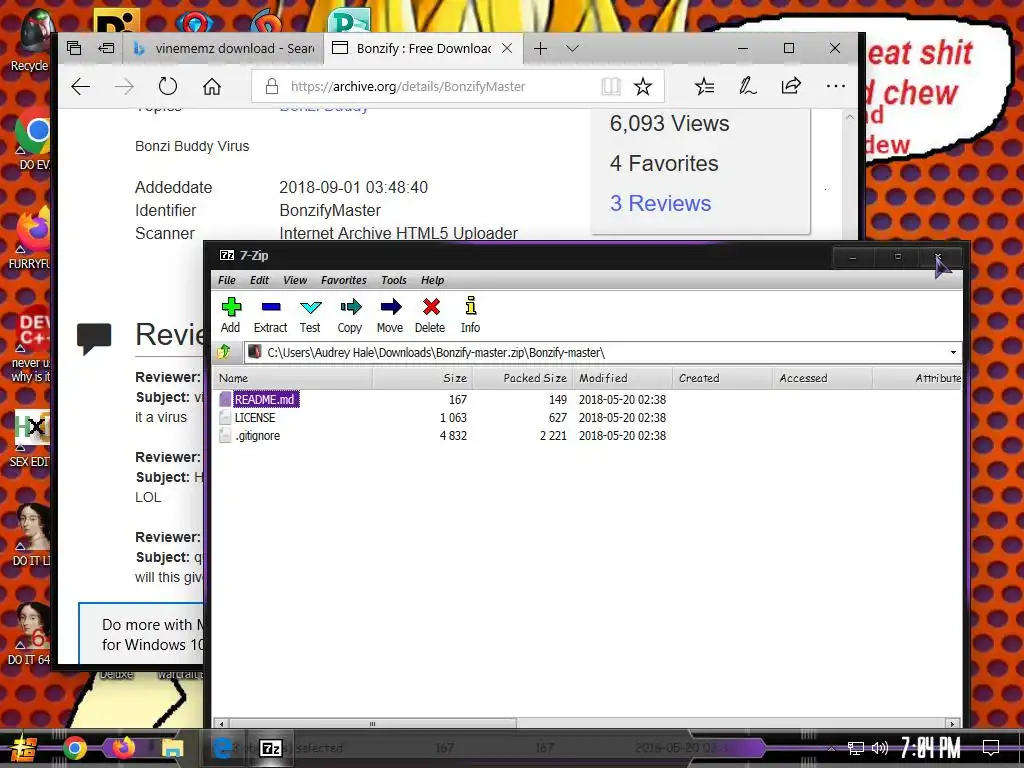Image resolution: width=1024 pixels, height=768 pixels.
Task: Open Chrome from the taskbar
Action: coord(74,748)
